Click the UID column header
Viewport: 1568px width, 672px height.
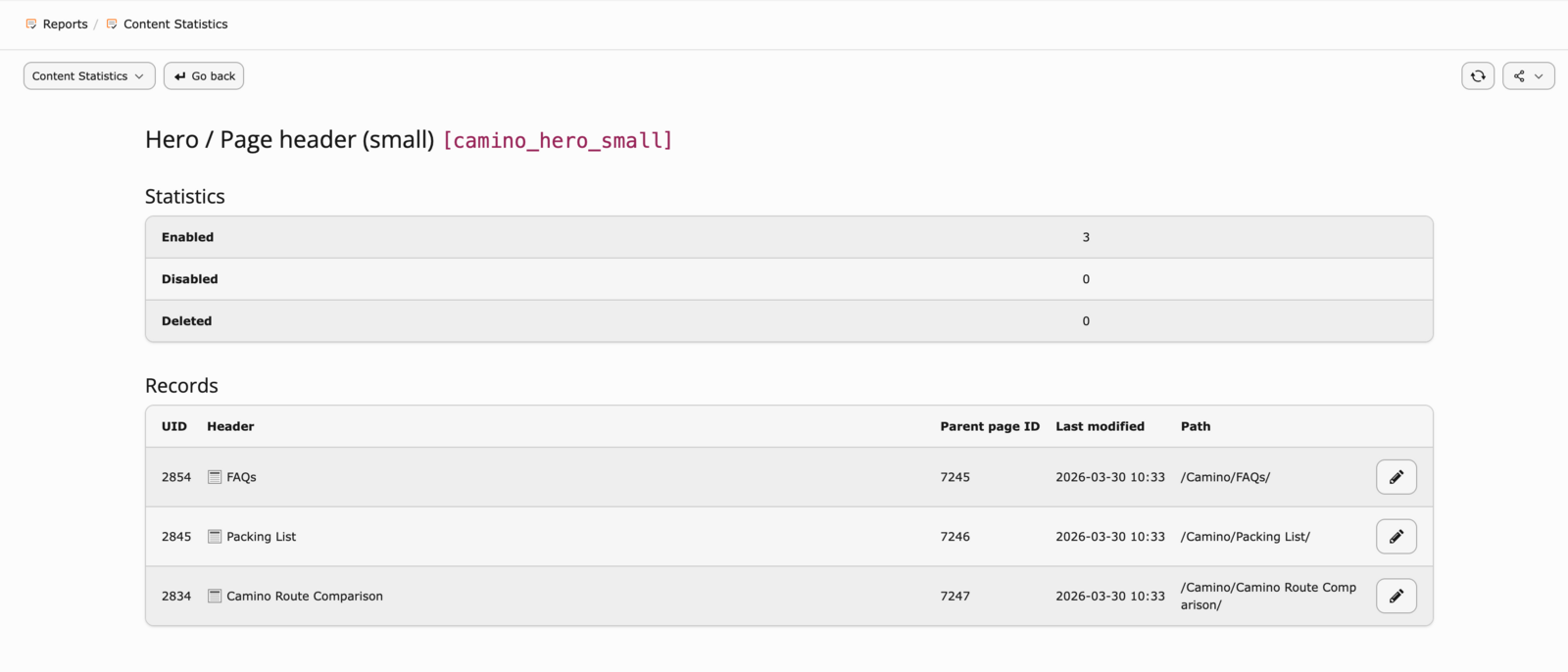(x=174, y=427)
